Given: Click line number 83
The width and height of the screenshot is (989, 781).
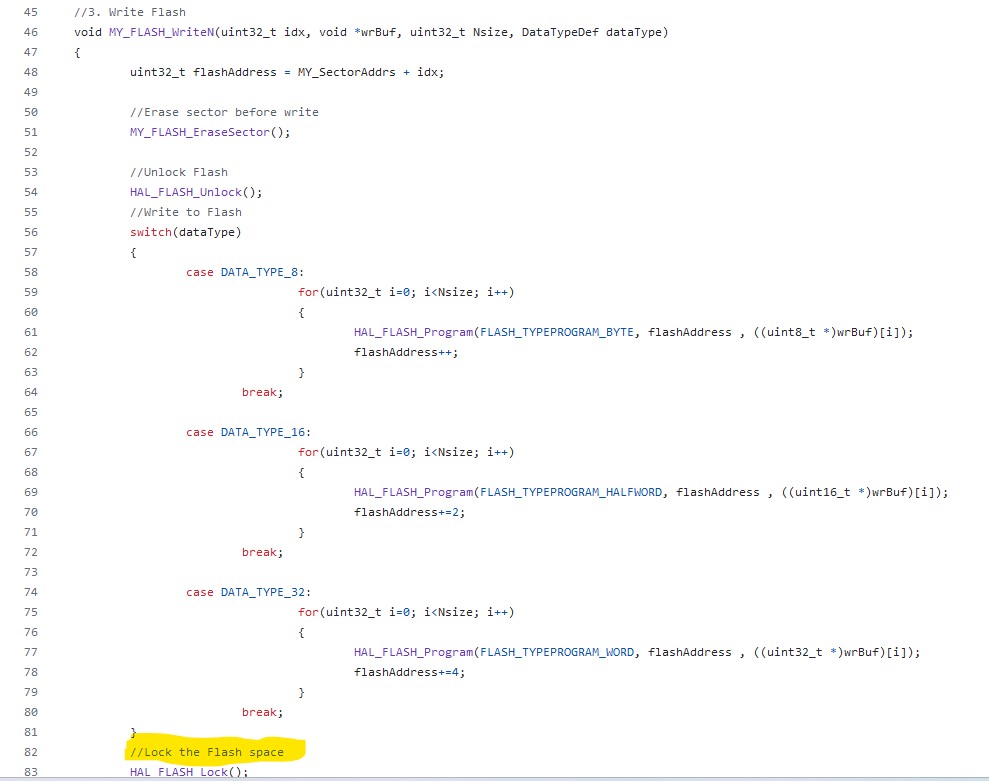Looking at the screenshot, I should point(30,772).
